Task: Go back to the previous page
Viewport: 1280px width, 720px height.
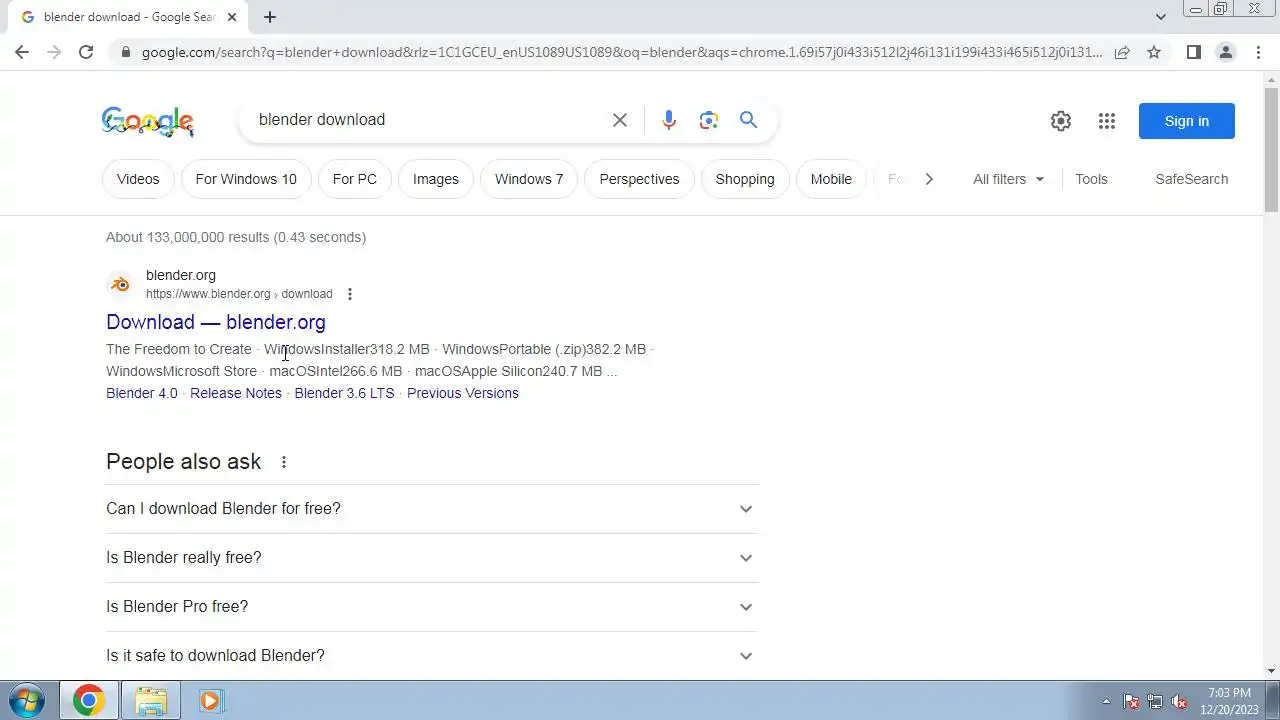Action: click(22, 52)
